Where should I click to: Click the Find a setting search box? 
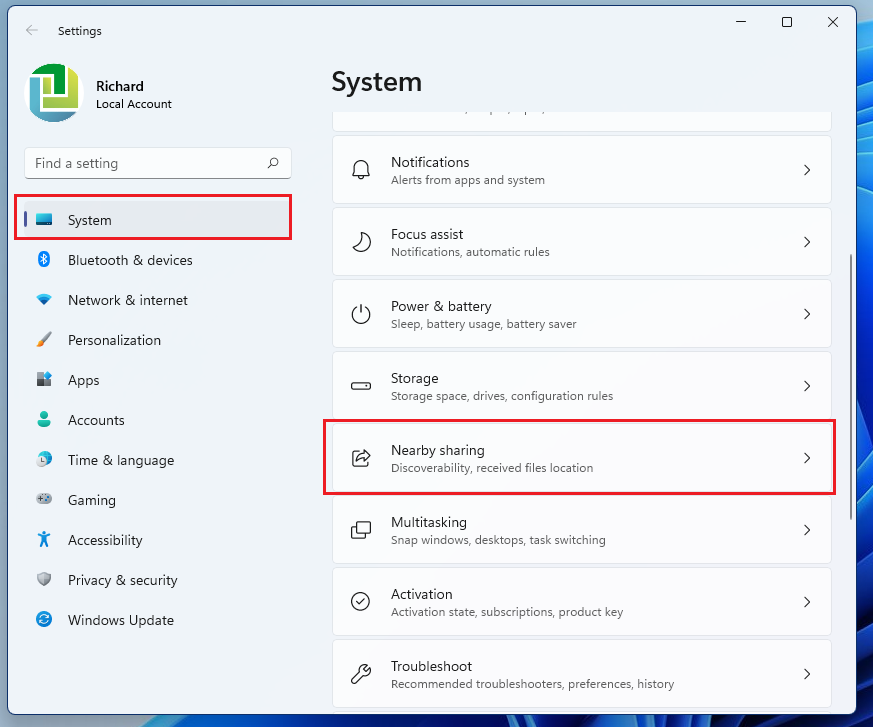(x=145, y=163)
